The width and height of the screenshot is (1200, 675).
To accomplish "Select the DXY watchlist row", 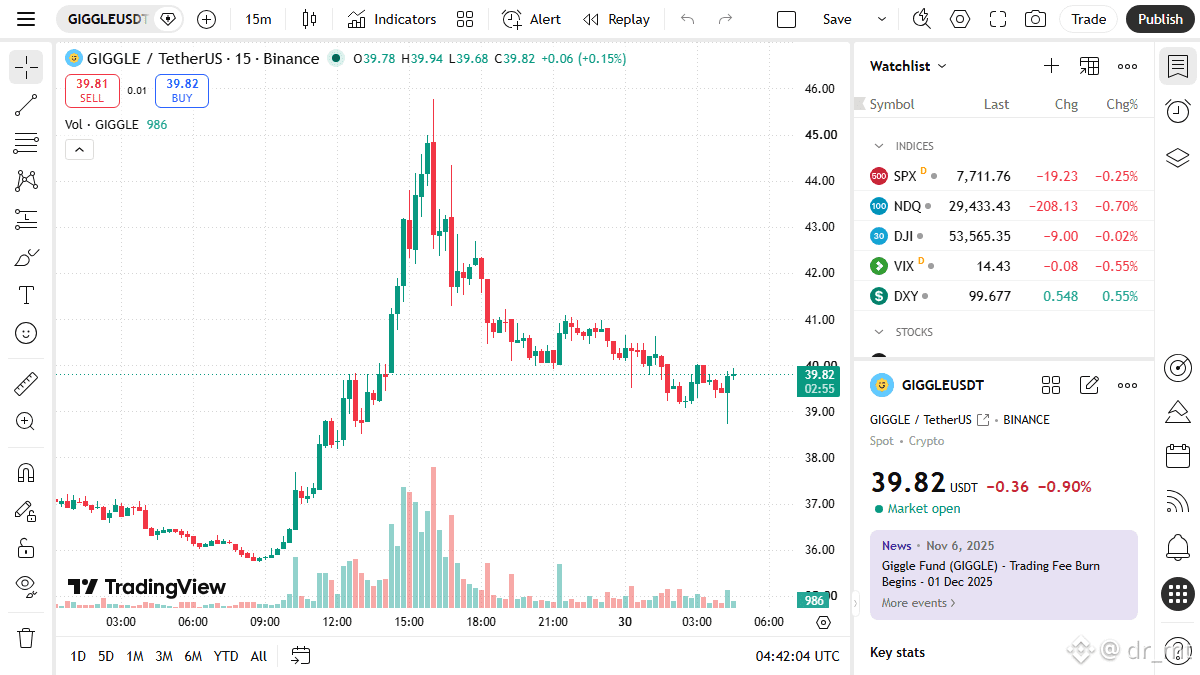I will 1003,296.
